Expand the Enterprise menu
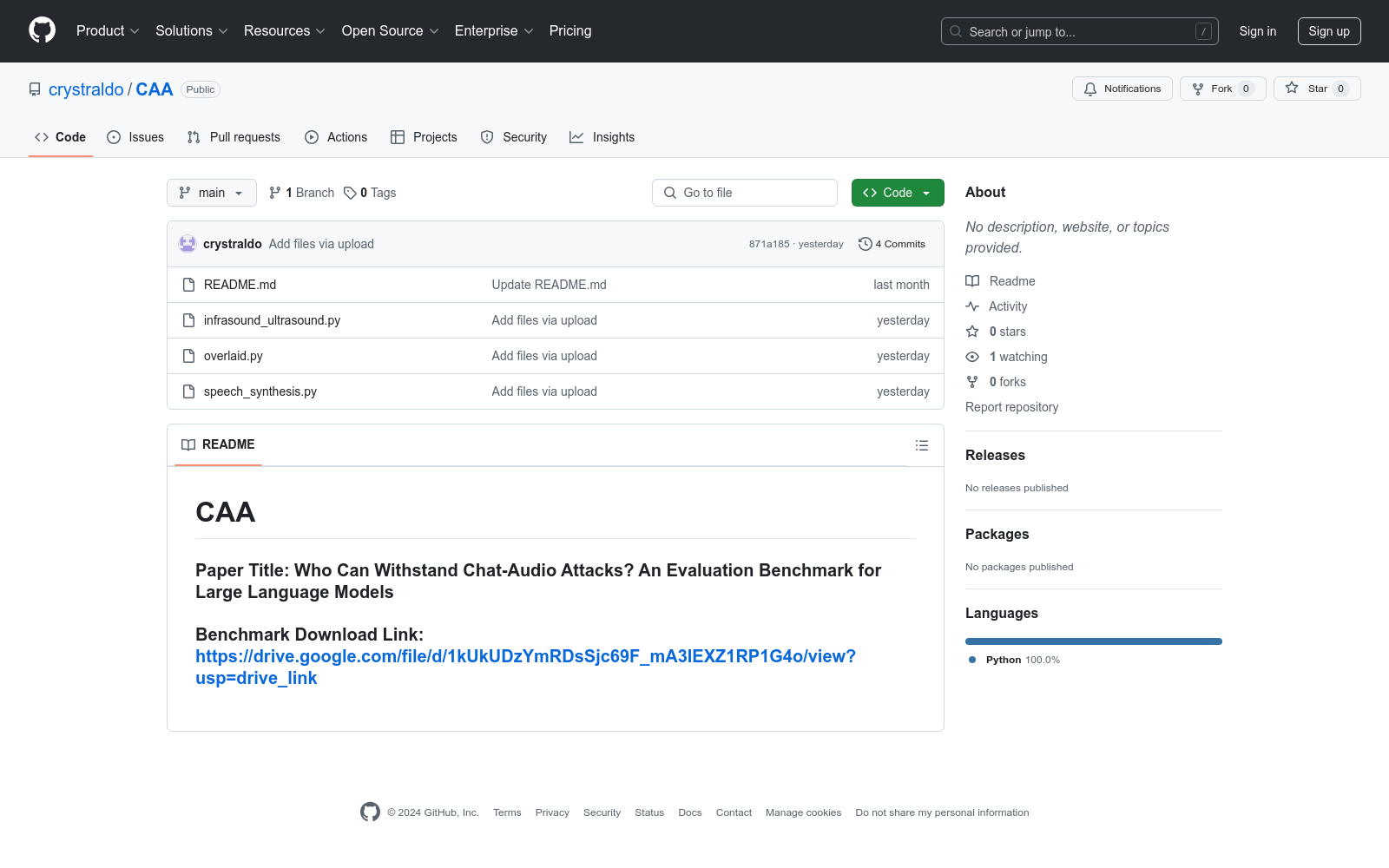The height and width of the screenshot is (868, 1389). tap(494, 31)
